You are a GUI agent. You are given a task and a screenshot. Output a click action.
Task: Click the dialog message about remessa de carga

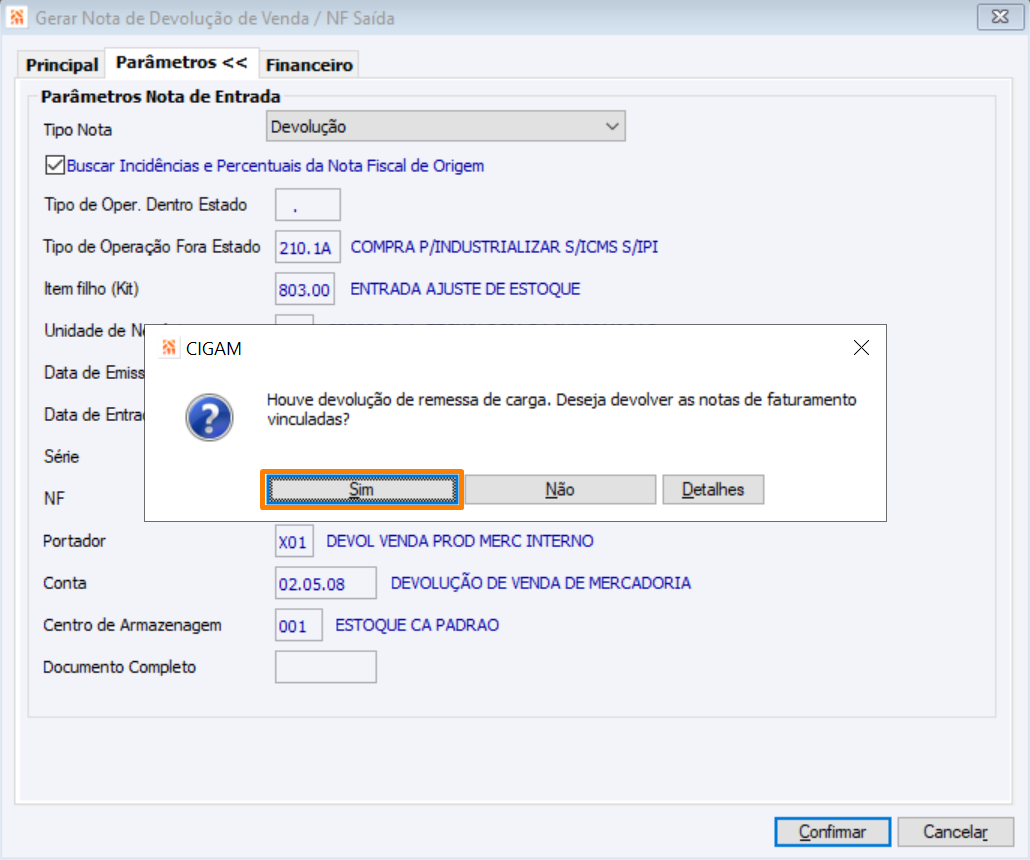coord(561,409)
